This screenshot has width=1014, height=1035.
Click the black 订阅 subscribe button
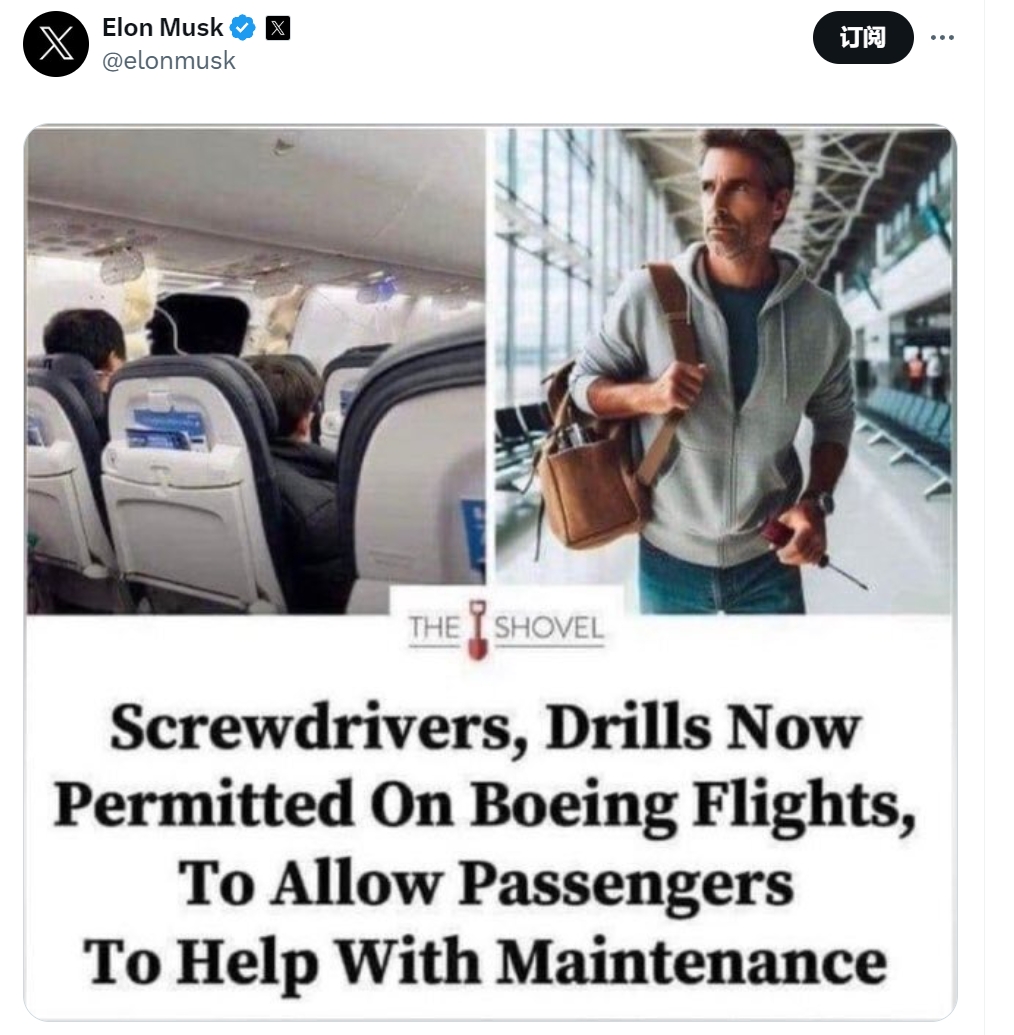(x=863, y=38)
